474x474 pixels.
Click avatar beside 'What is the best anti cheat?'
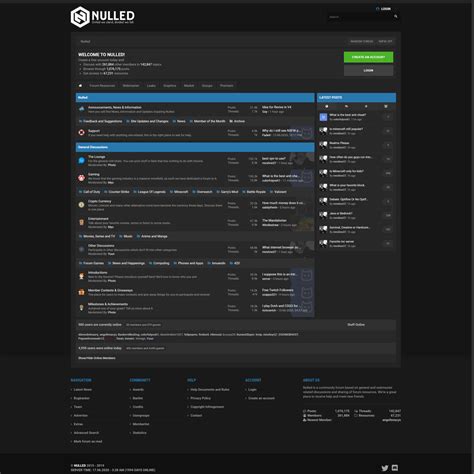(323, 117)
